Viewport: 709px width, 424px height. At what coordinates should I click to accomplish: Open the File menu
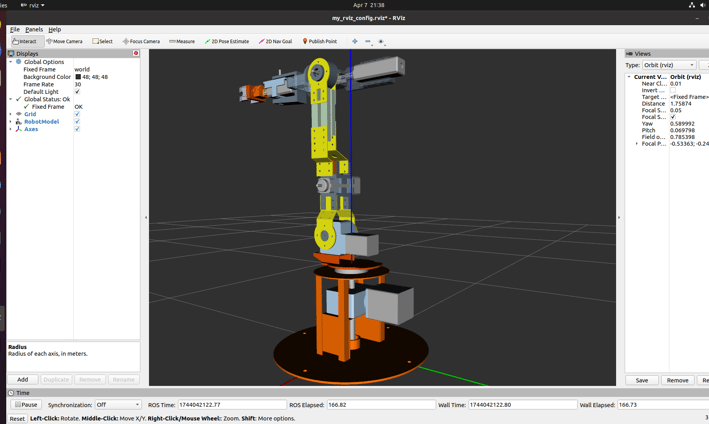click(14, 30)
